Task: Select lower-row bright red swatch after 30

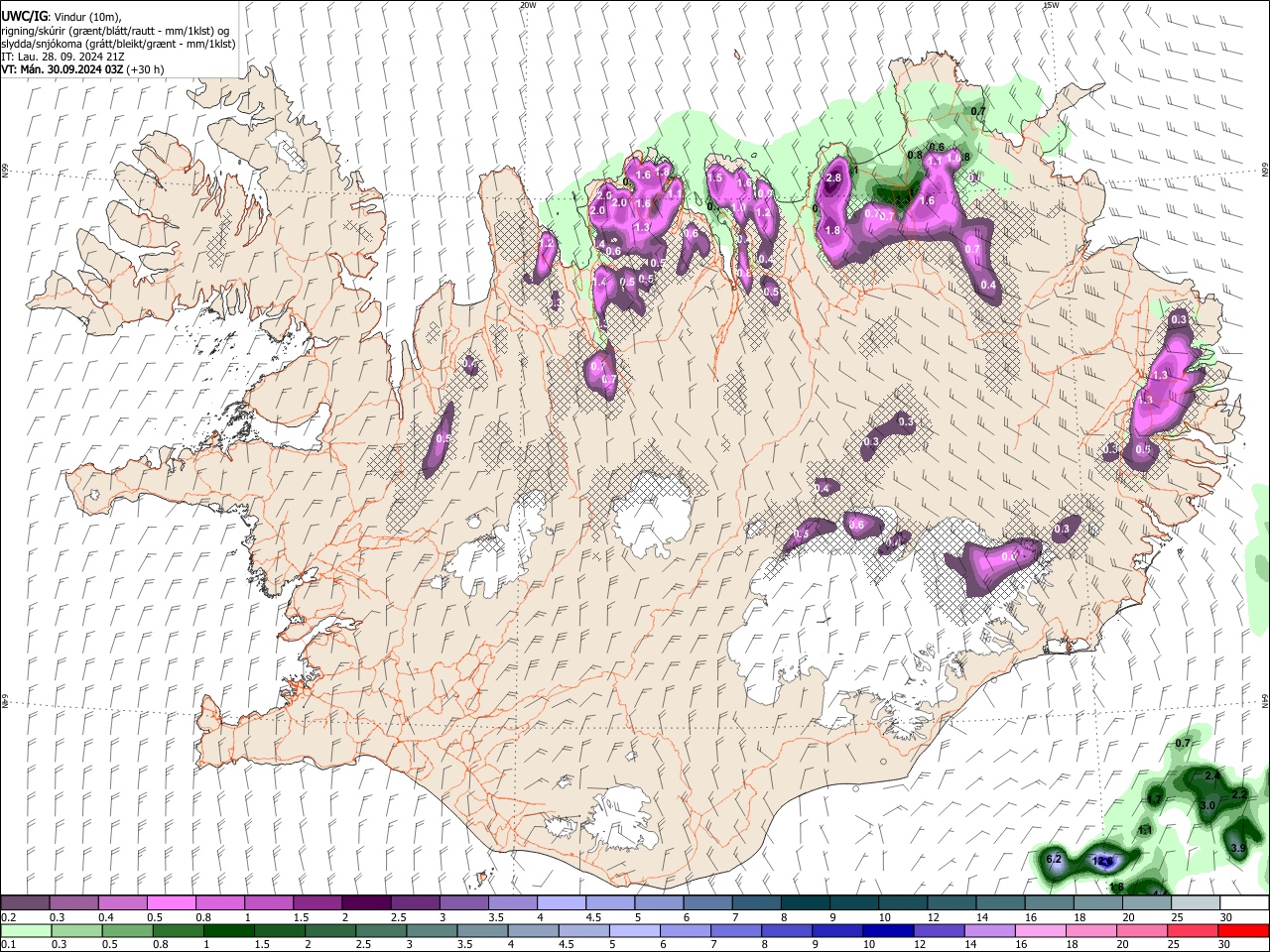Action: [1243, 930]
